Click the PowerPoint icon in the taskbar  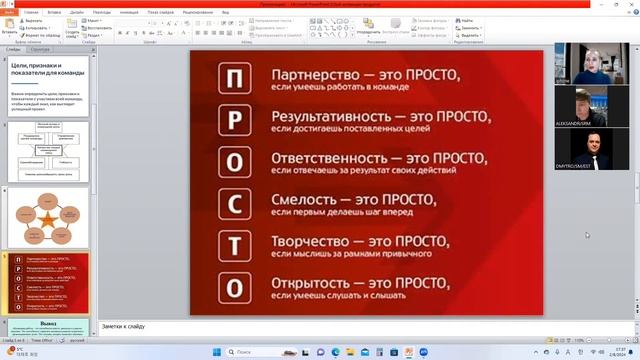(409, 352)
